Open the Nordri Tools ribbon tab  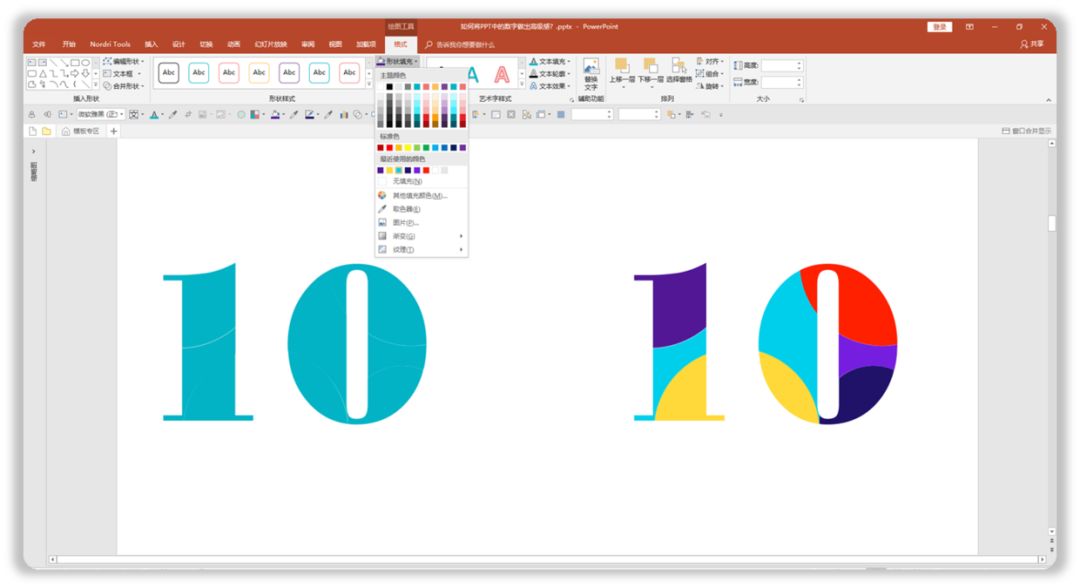(110, 44)
